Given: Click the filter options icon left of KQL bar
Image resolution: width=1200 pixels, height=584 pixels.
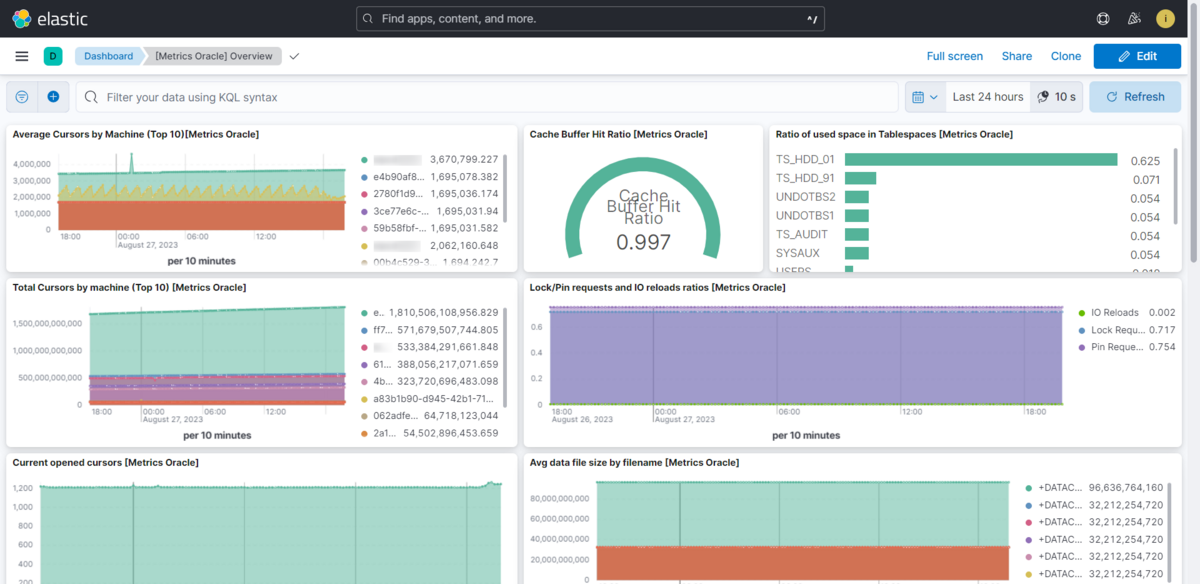Looking at the screenshot, I should tap(21, 96).
